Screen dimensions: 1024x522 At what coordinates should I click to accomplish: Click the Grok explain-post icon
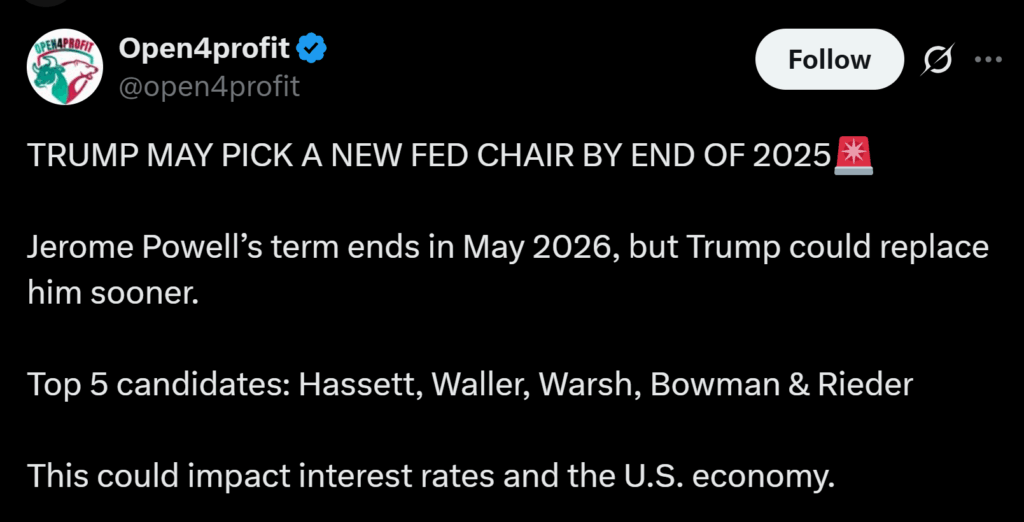tap(939, 60)
